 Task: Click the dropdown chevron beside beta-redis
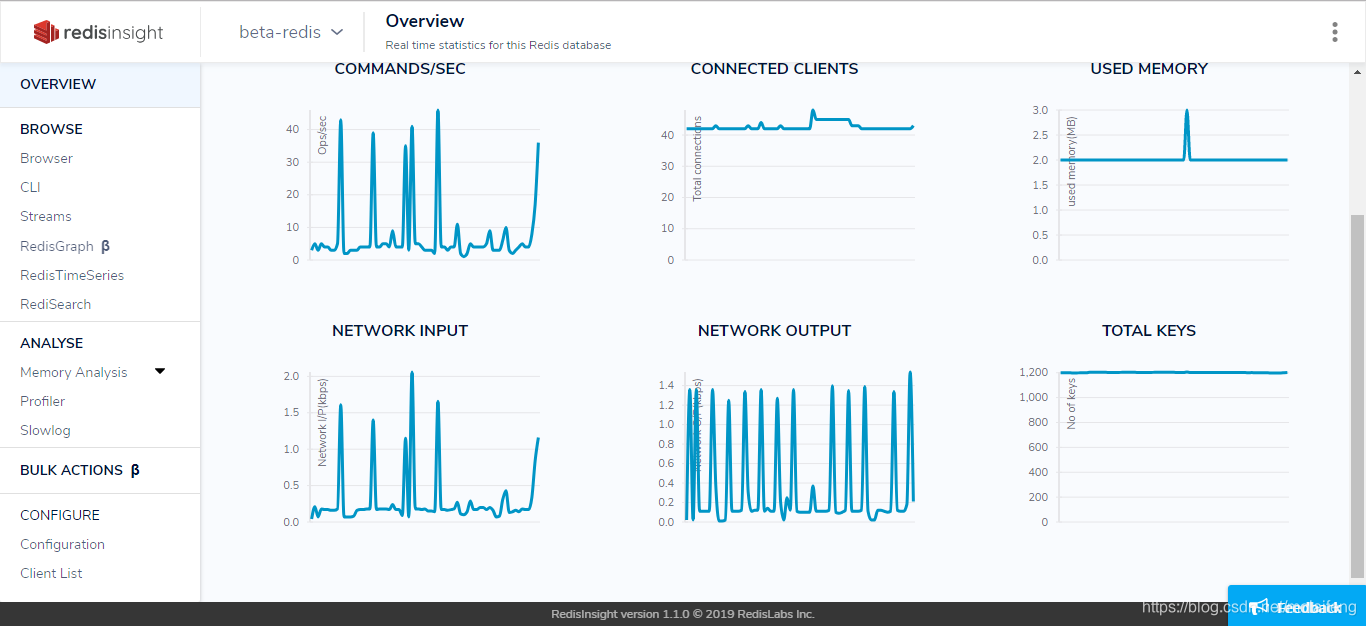[336, 31]
